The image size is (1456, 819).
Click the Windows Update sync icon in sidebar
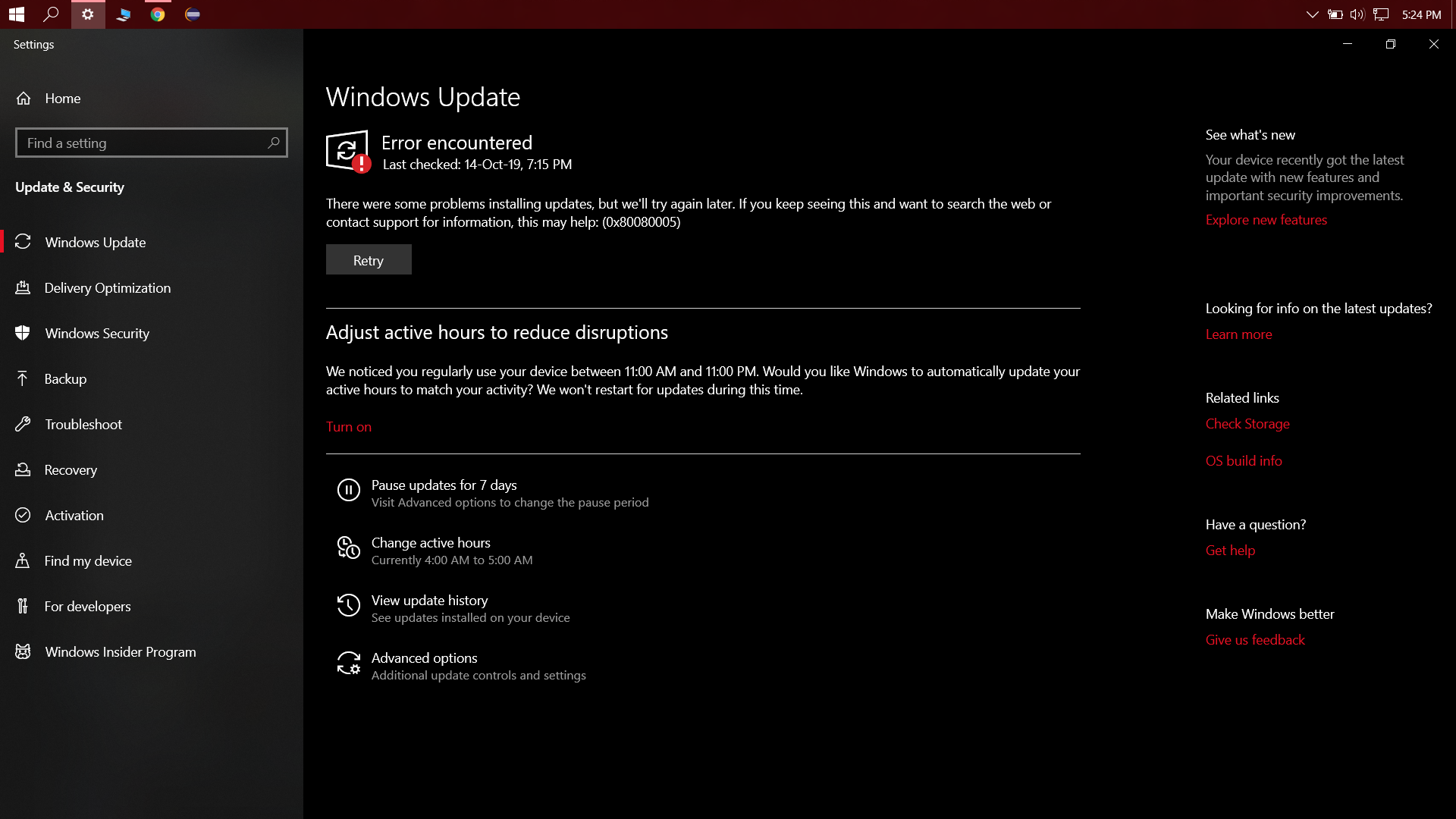[x=23, y=242]
